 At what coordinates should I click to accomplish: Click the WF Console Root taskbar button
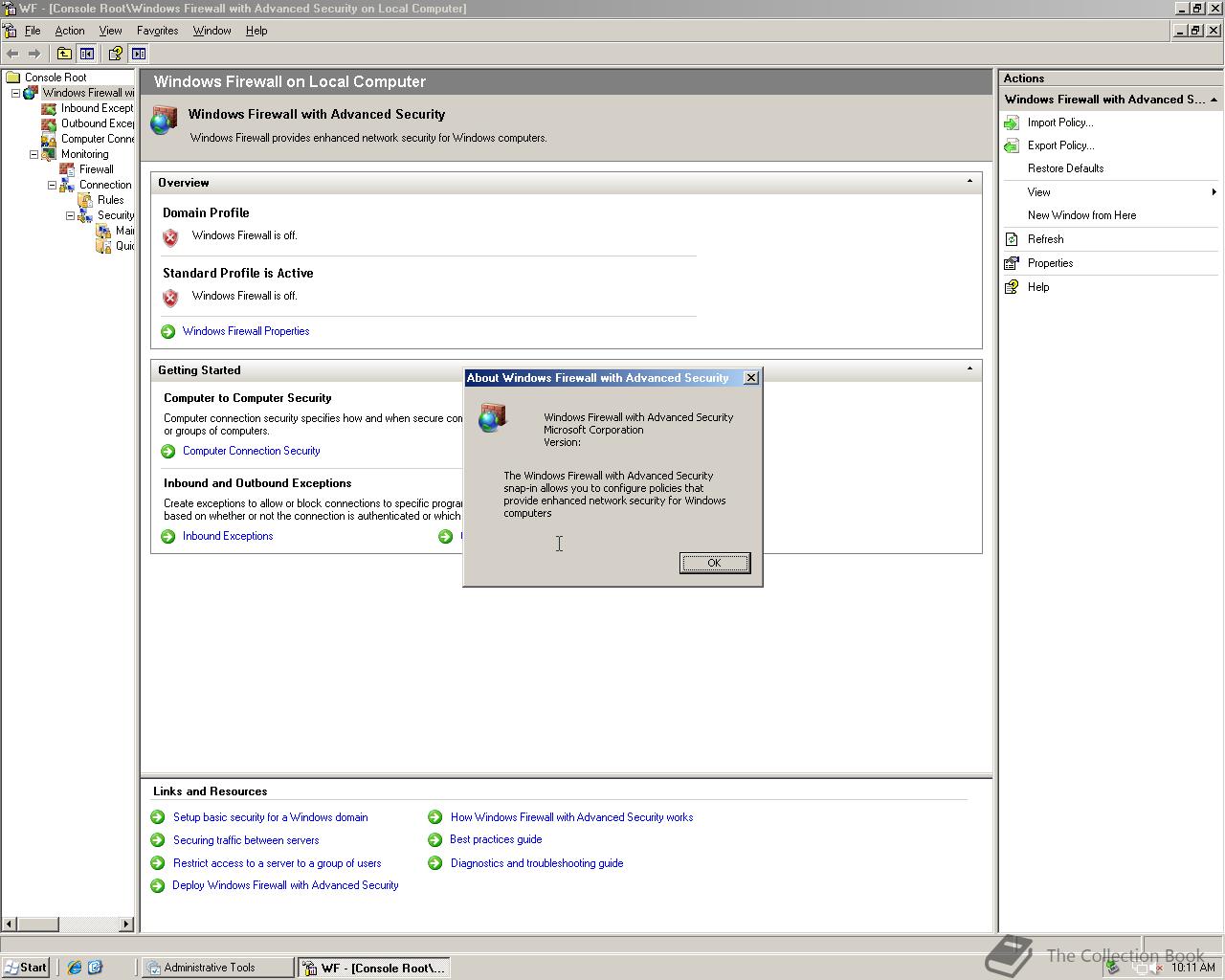(x=374, y=968)
